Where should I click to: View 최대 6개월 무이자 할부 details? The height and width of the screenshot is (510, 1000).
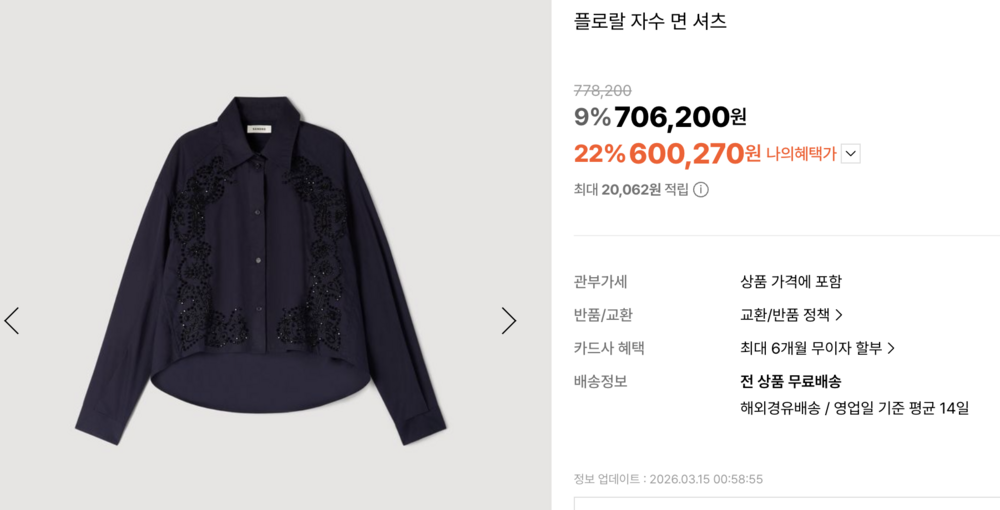tap(817, 348)
